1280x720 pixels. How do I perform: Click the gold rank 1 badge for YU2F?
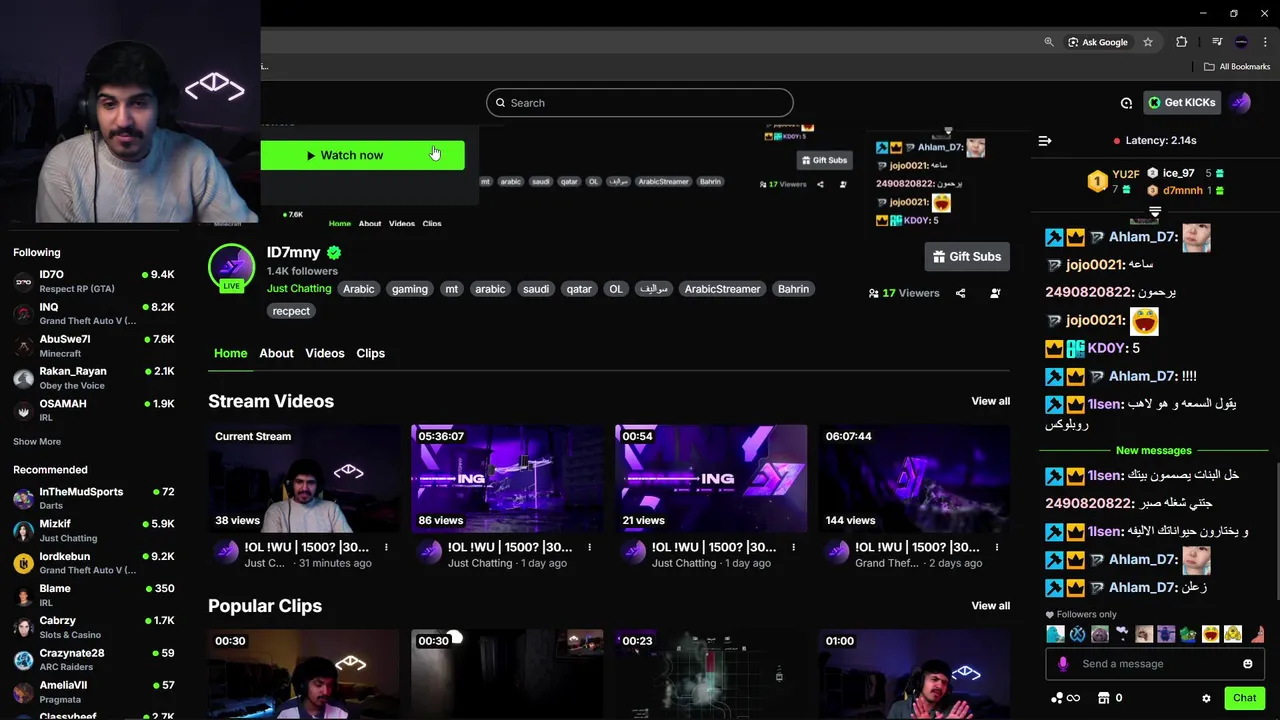pyautogui.click(x=1097, y=181)
